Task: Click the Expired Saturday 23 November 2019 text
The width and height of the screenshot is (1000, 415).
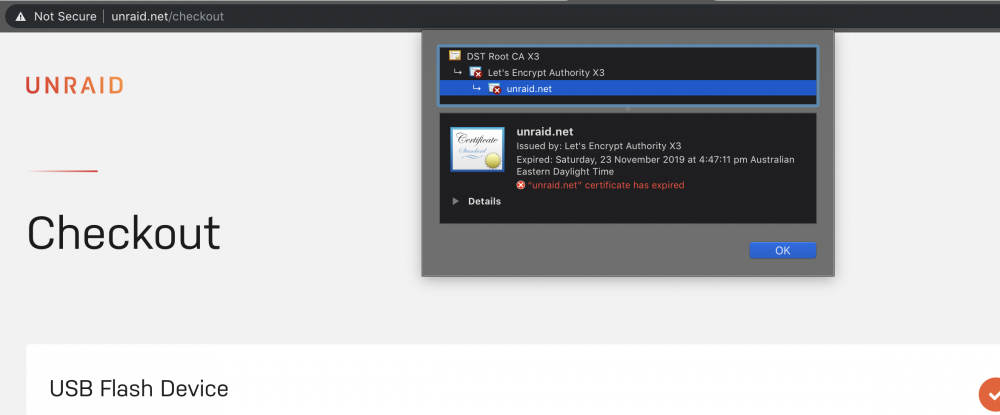Action: [x=655, y=165]
